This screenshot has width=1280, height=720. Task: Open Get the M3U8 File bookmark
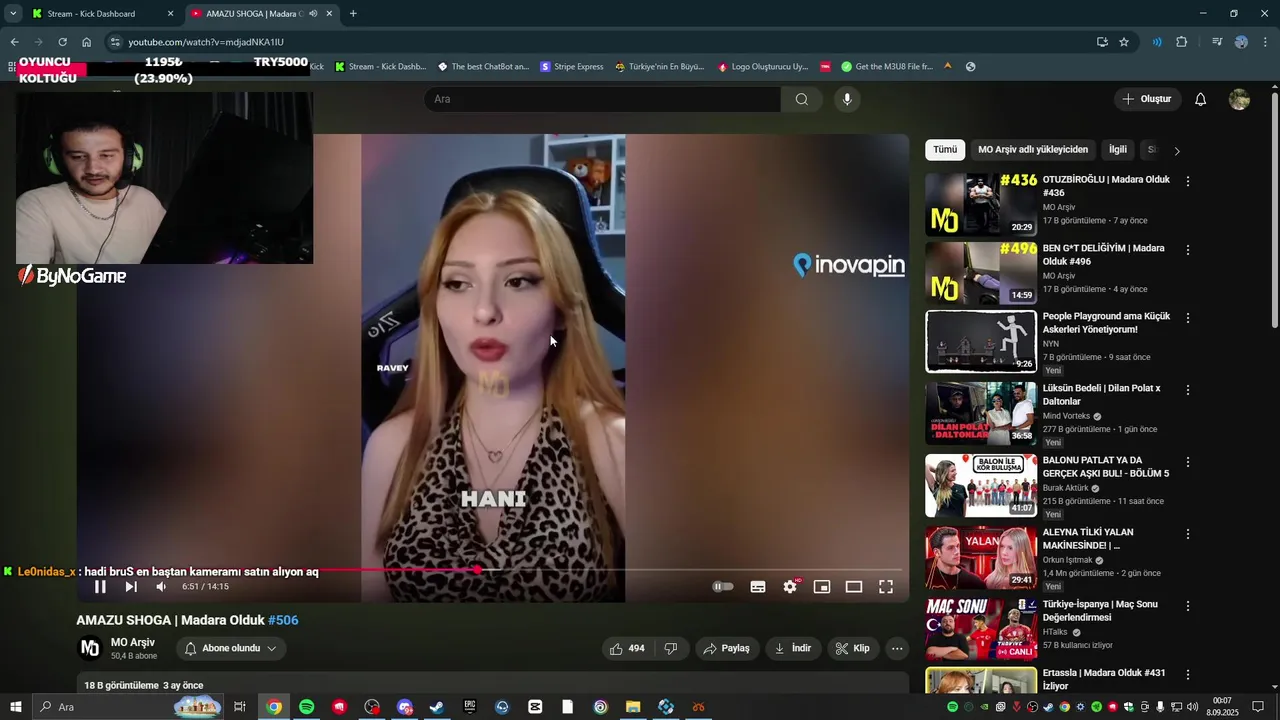click(x=887, y=67)
